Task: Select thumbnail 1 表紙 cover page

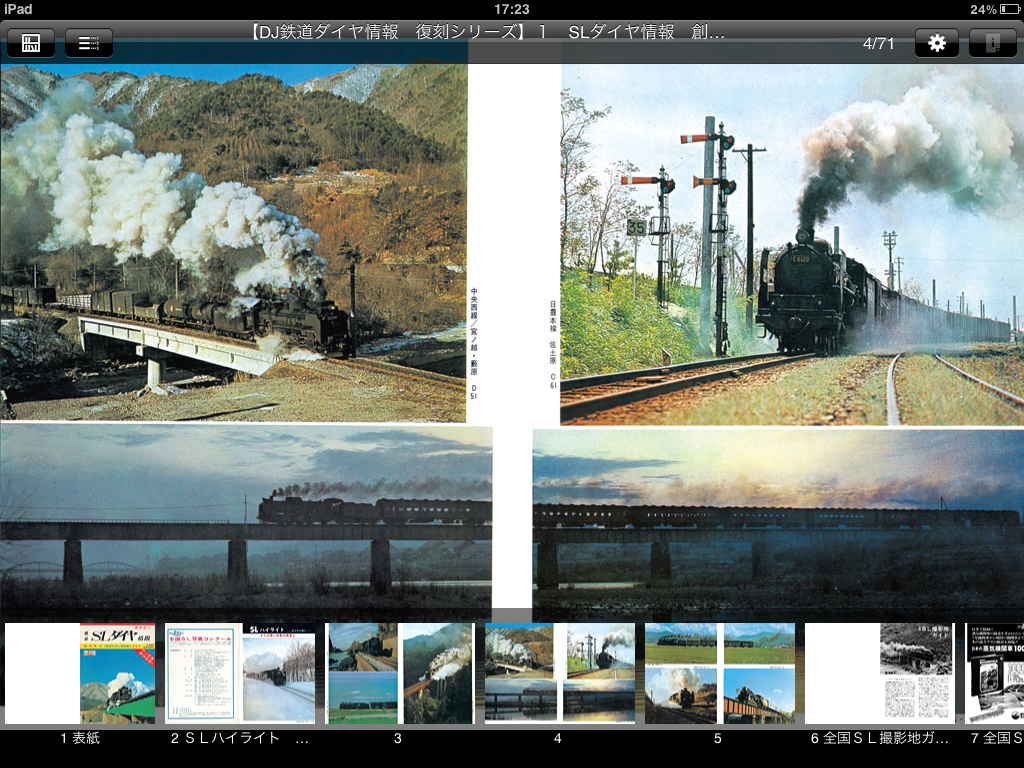Action: [80, 673]
